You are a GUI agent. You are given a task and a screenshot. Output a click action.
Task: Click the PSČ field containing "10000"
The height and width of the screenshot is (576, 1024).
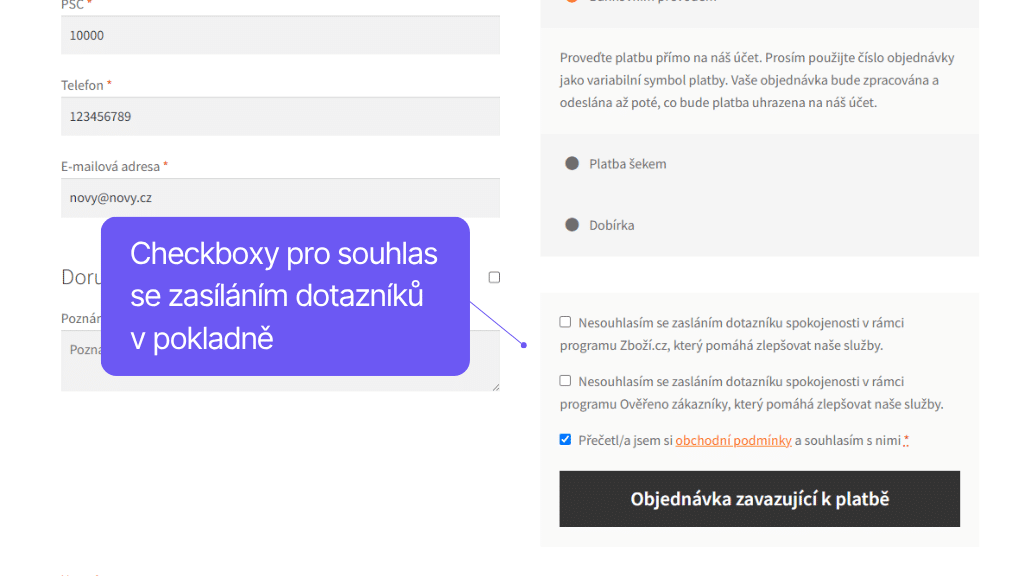point(280,35)
